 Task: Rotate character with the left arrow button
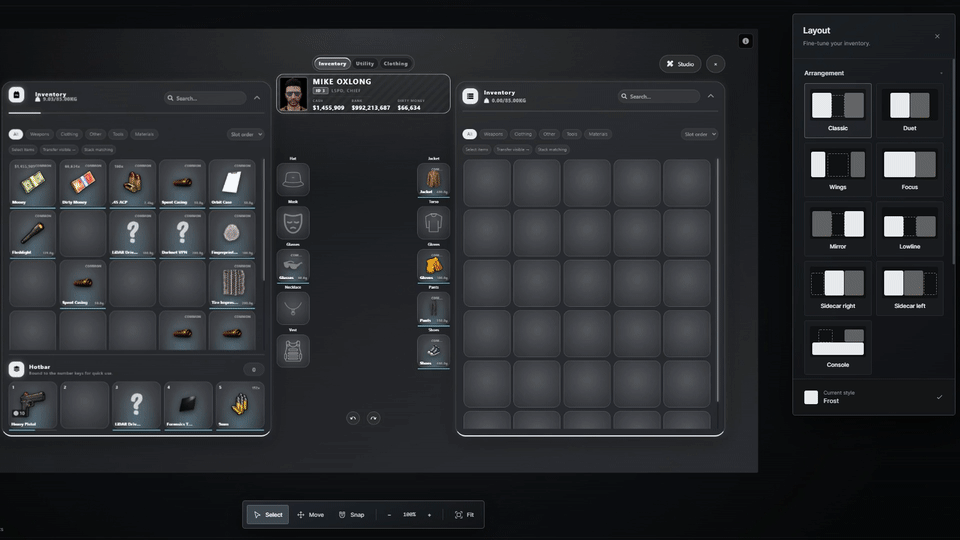(353, 418)
